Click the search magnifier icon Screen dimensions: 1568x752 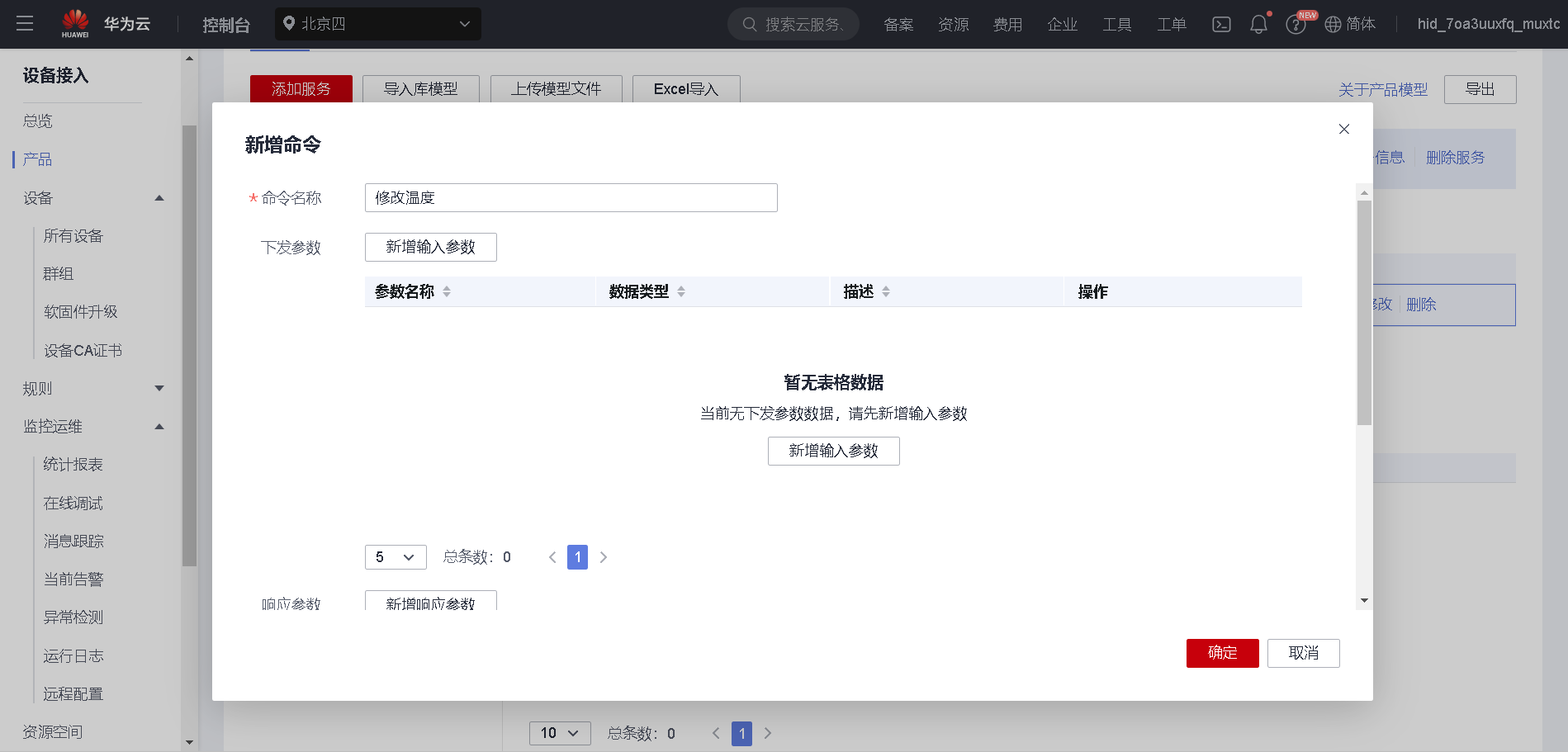point(750,25)
